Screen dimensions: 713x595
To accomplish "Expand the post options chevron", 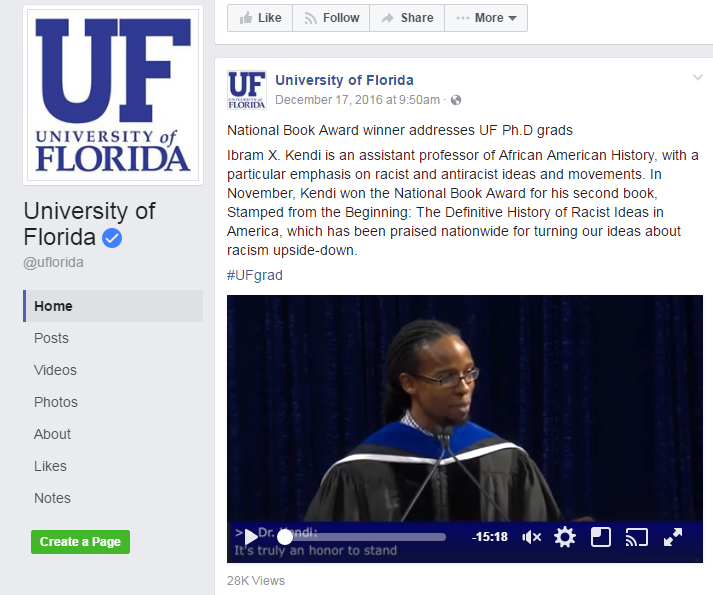I will 698,77.
